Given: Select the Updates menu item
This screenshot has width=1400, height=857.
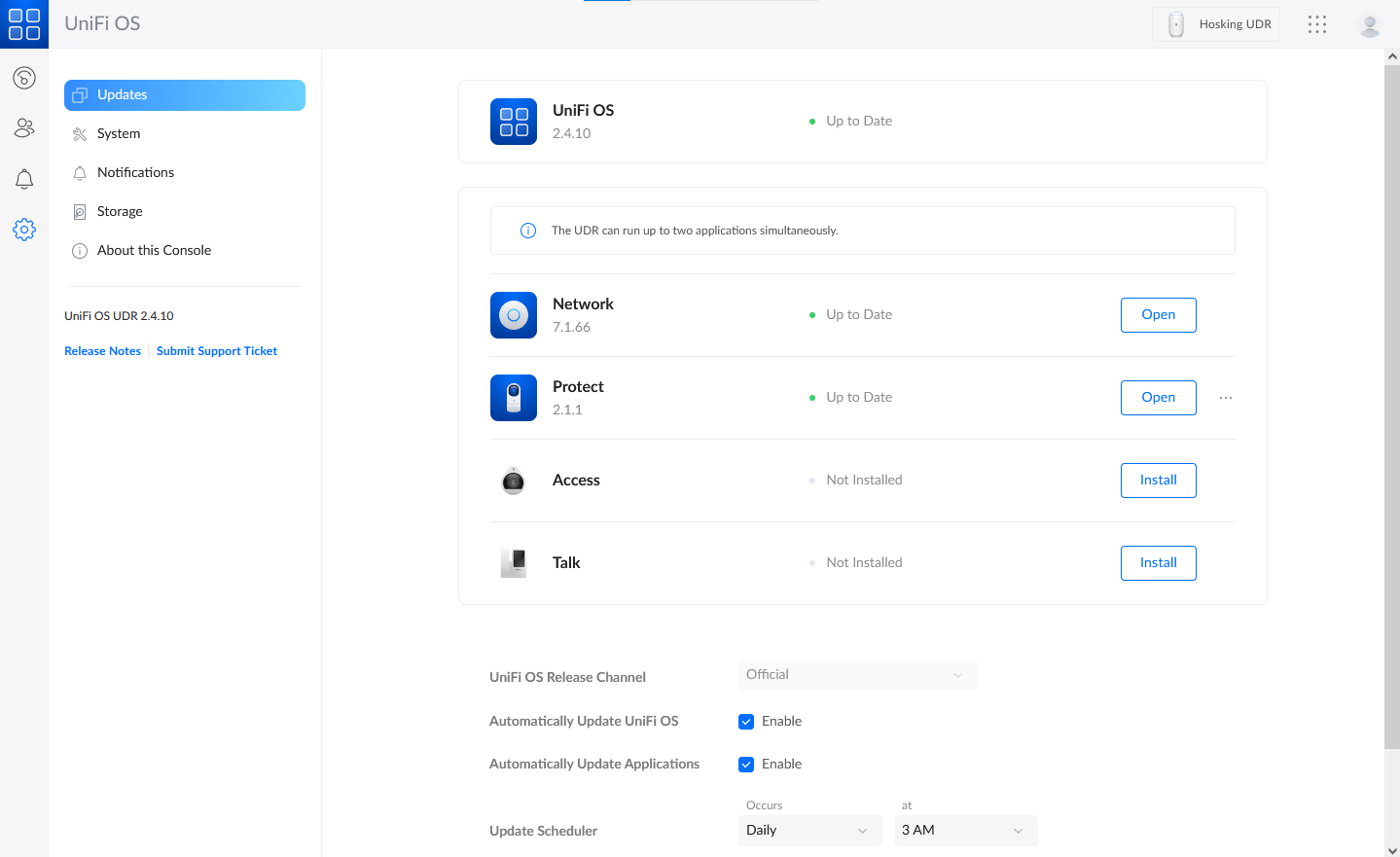Looking at the screenshot, I should [185, 95].
